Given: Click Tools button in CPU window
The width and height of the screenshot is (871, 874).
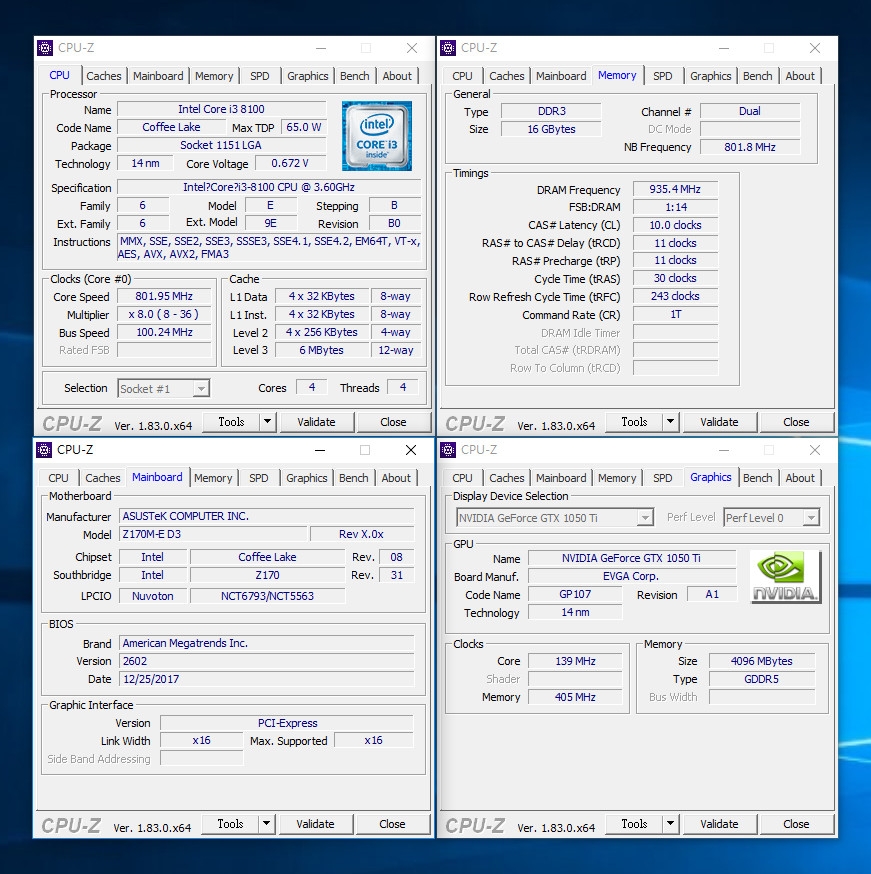Looking at the screenshot, I should [231, 422].
